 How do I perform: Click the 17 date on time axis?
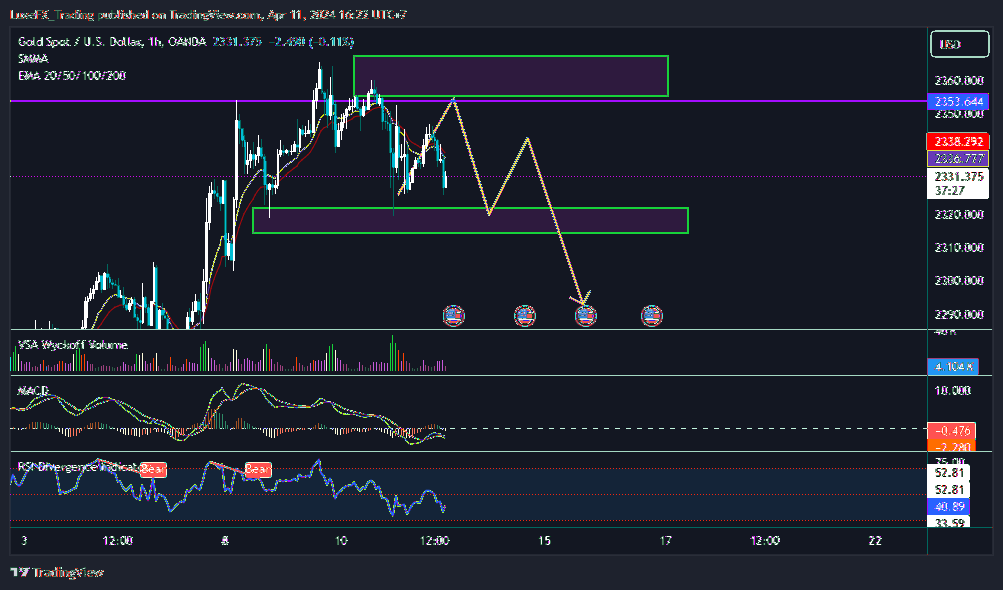tap(665, 541)
